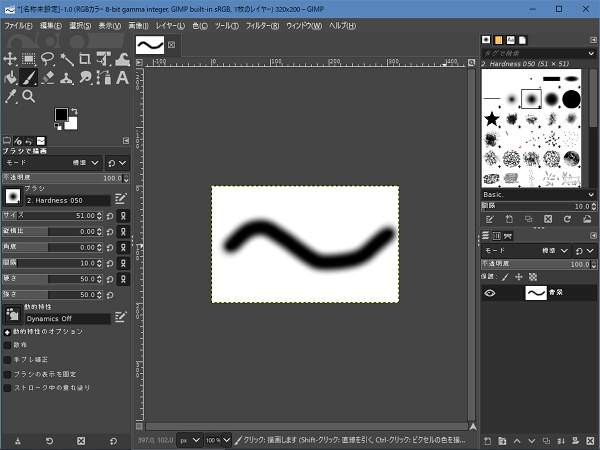Select the Paintbrush tool in the toolbox
Viewport: 600px width, 450px height.
click(x=29, y=77)
